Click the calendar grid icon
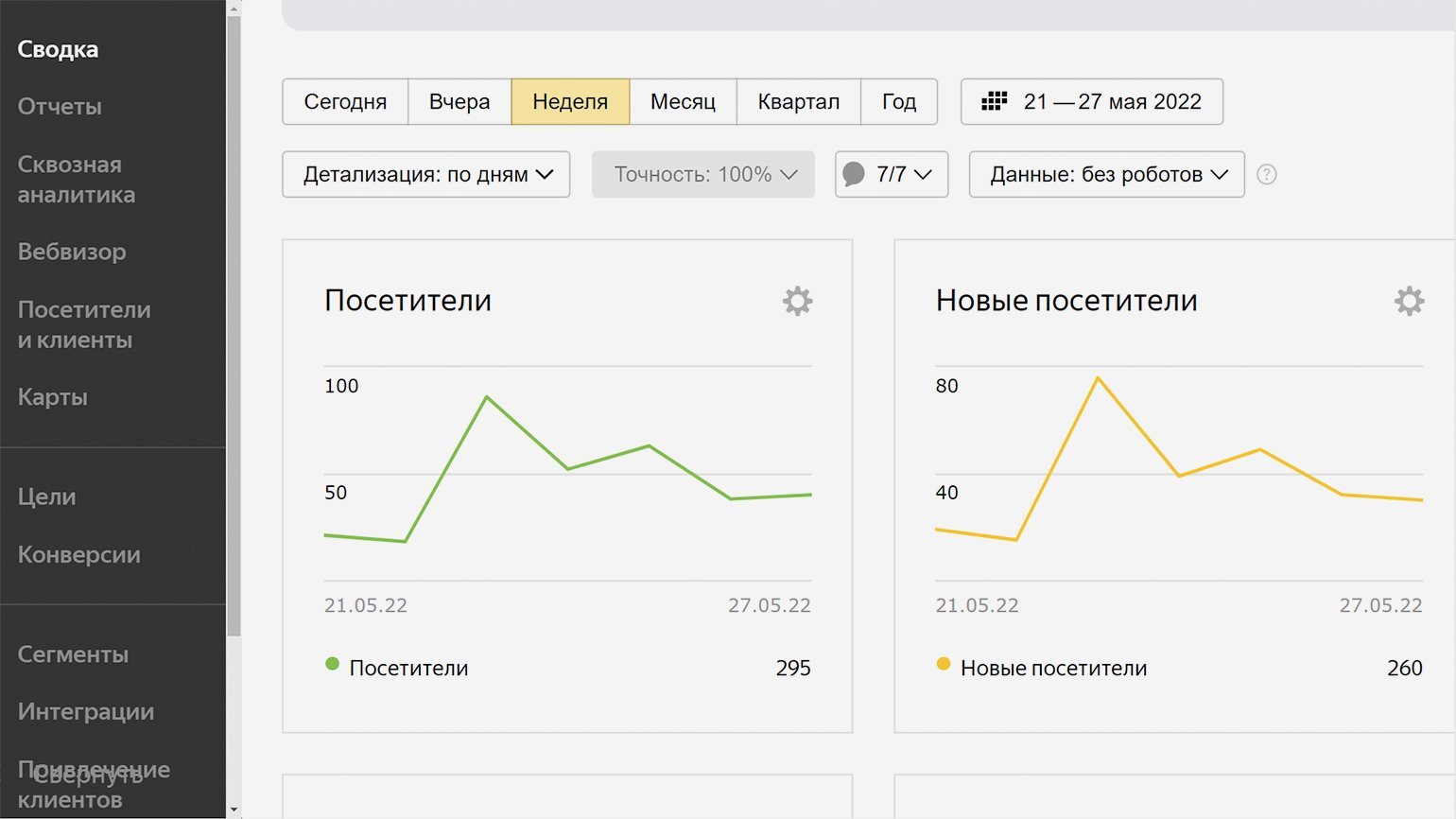 pos(994,101)
